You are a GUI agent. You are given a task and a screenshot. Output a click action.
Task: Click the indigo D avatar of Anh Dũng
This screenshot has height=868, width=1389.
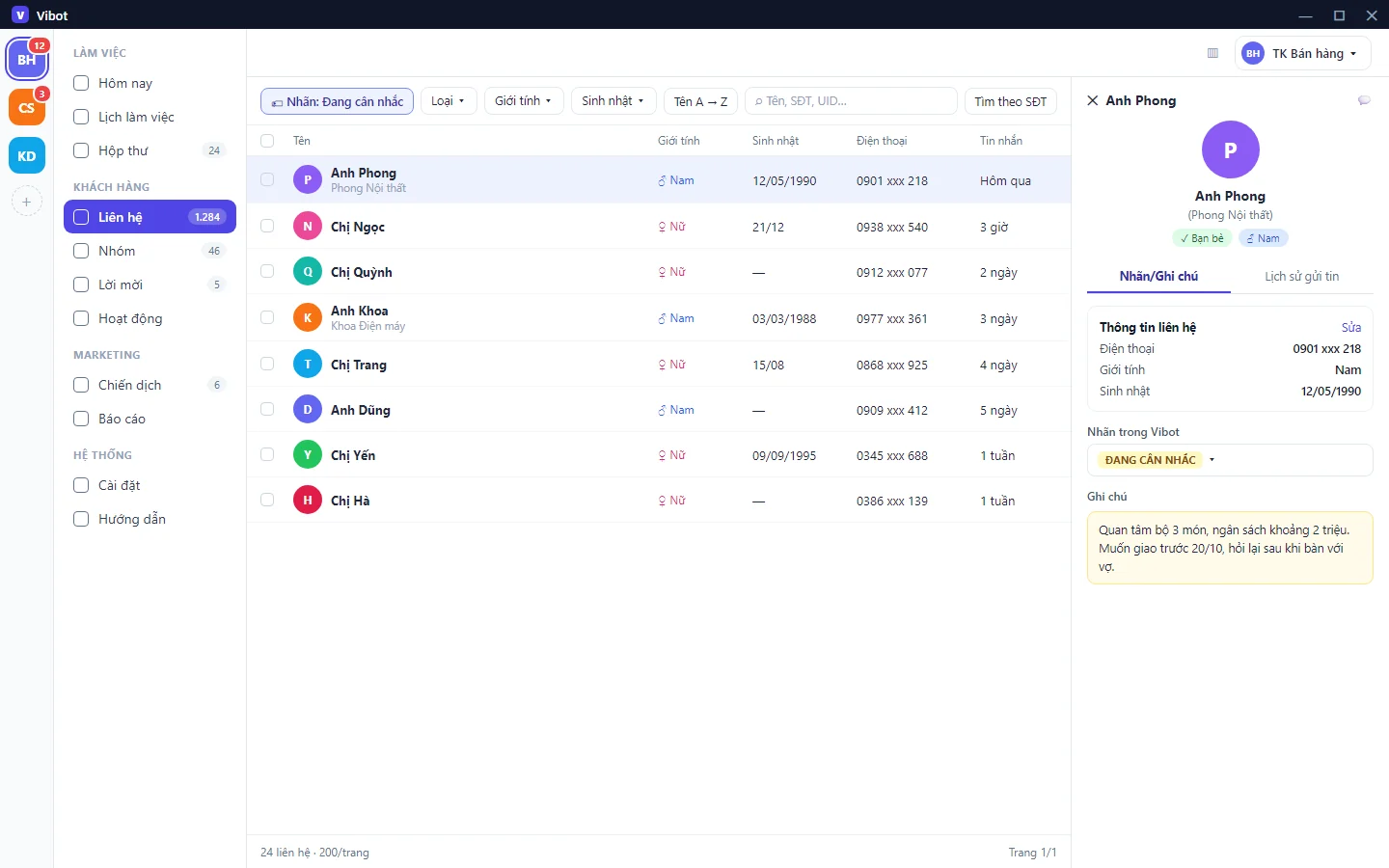pyautogui.click(x=308, y=410)
